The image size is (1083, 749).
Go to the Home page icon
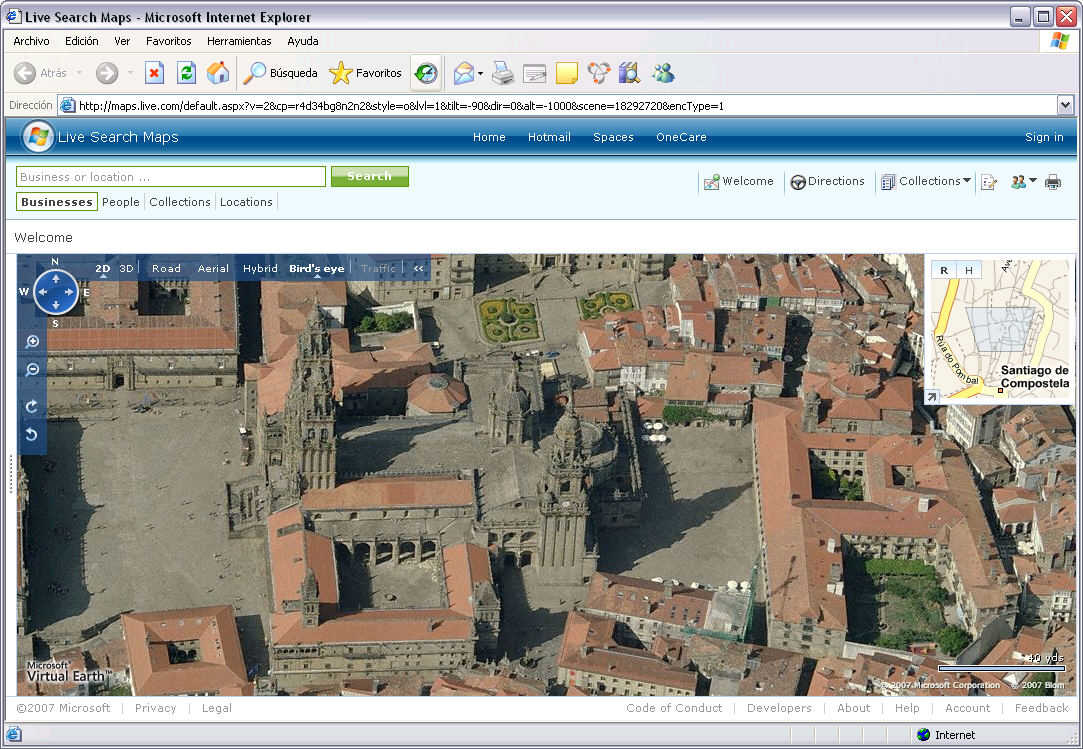pos(218,73)
